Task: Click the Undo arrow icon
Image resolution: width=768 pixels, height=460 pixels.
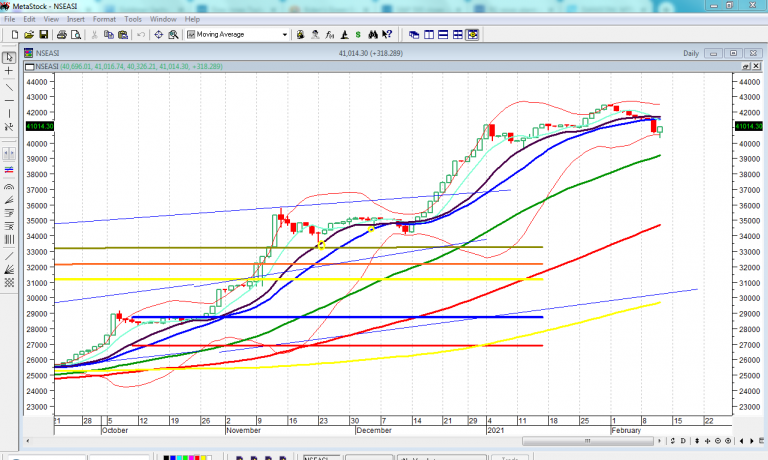Action: click(141, 34)
